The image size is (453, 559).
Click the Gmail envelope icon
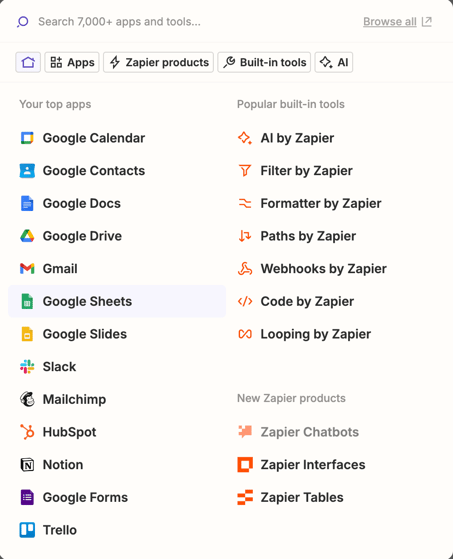[27, 268]
